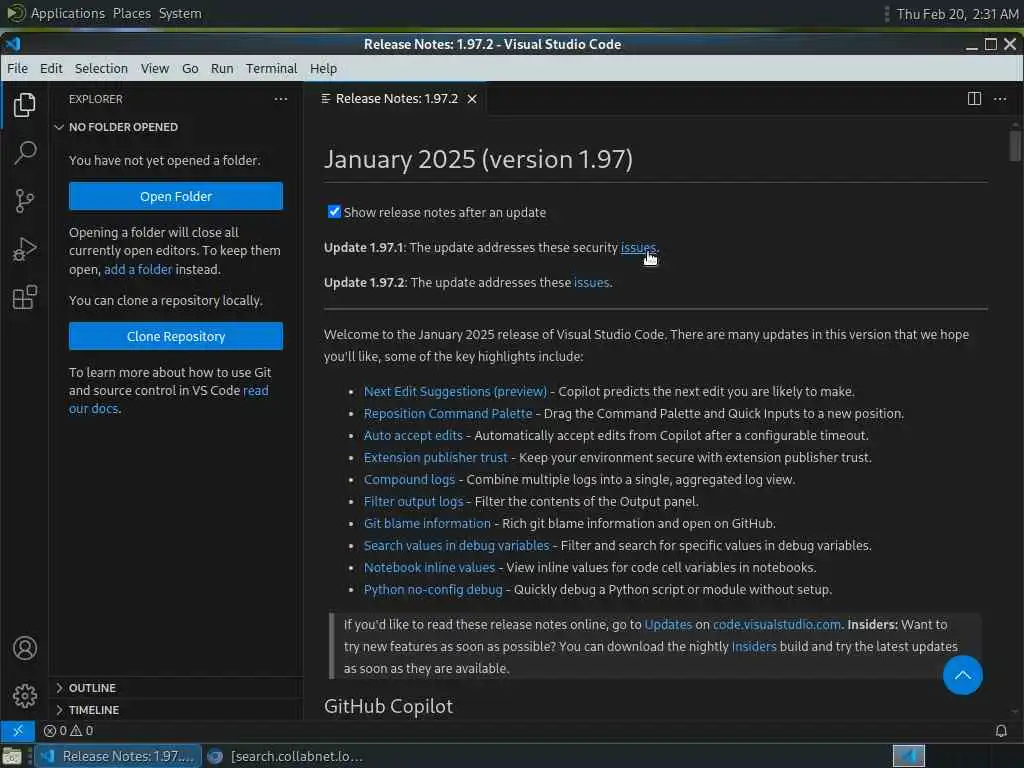The image size is (1024, 768).
Task: Click the Updates link in the note
Action: coord(668,624)
